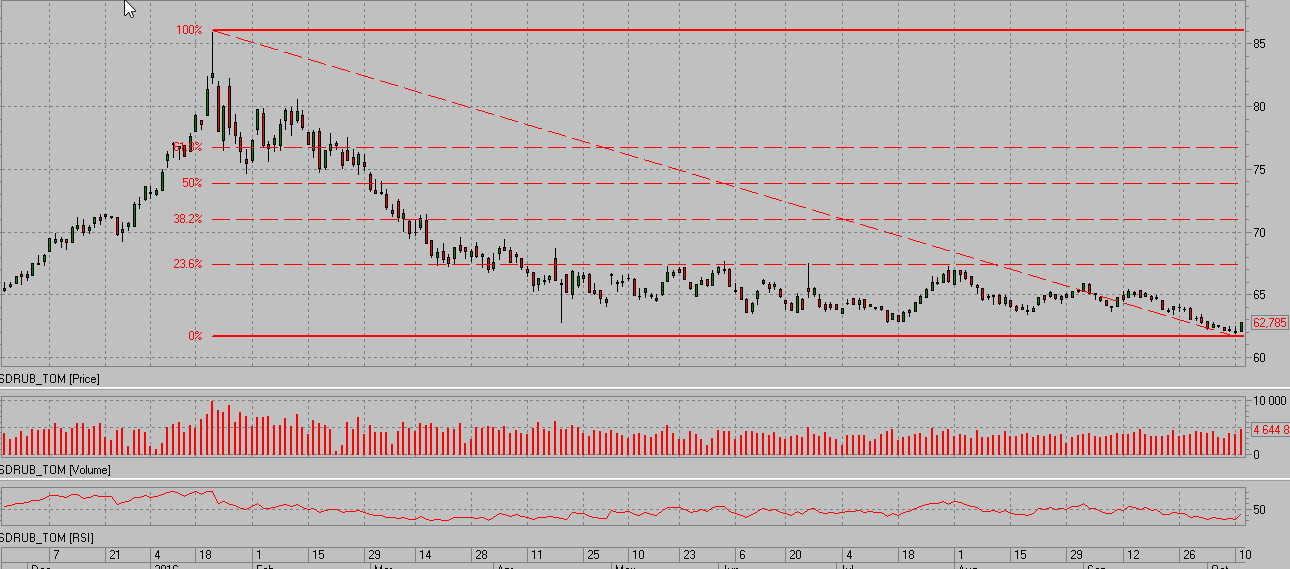Image resolution: width=1290 pixels, height=569 pixels.
Task: Click date label 21 on time axis
Action: [114, 554]
